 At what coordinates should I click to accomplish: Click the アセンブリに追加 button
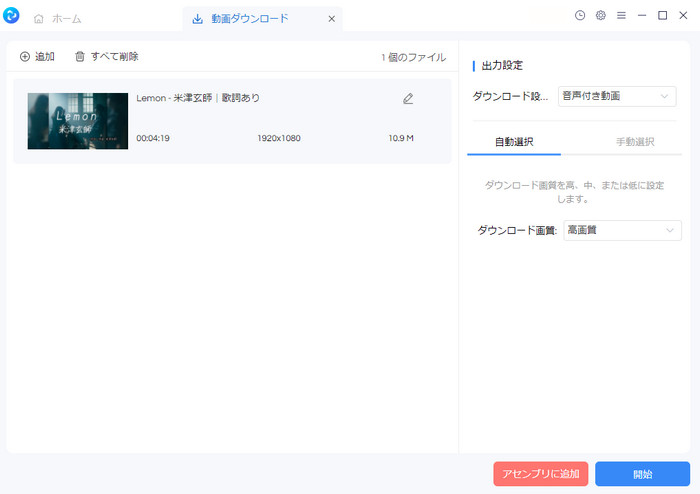point(541,473)
